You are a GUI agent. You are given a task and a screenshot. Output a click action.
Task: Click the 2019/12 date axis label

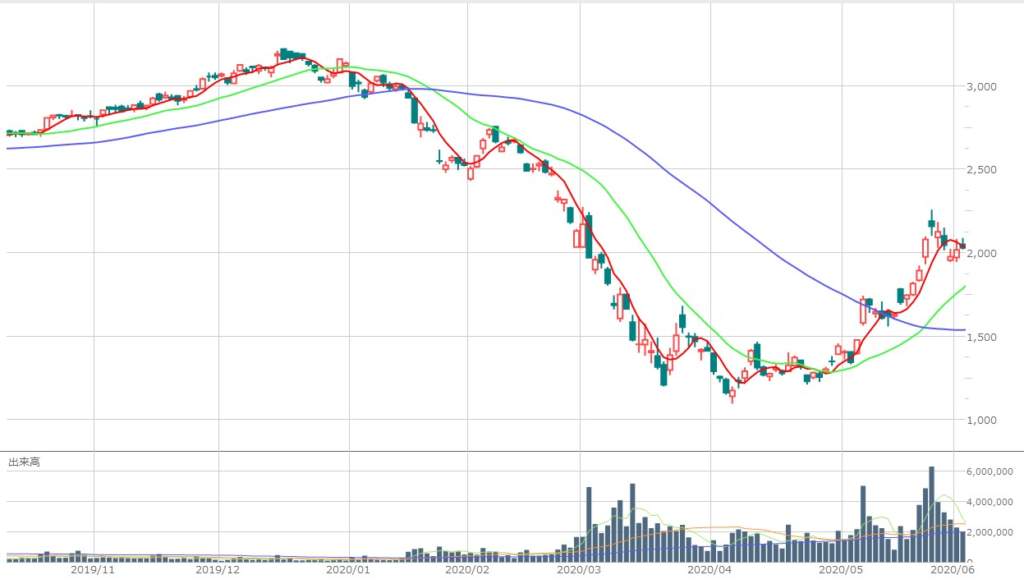coord(217,570)
